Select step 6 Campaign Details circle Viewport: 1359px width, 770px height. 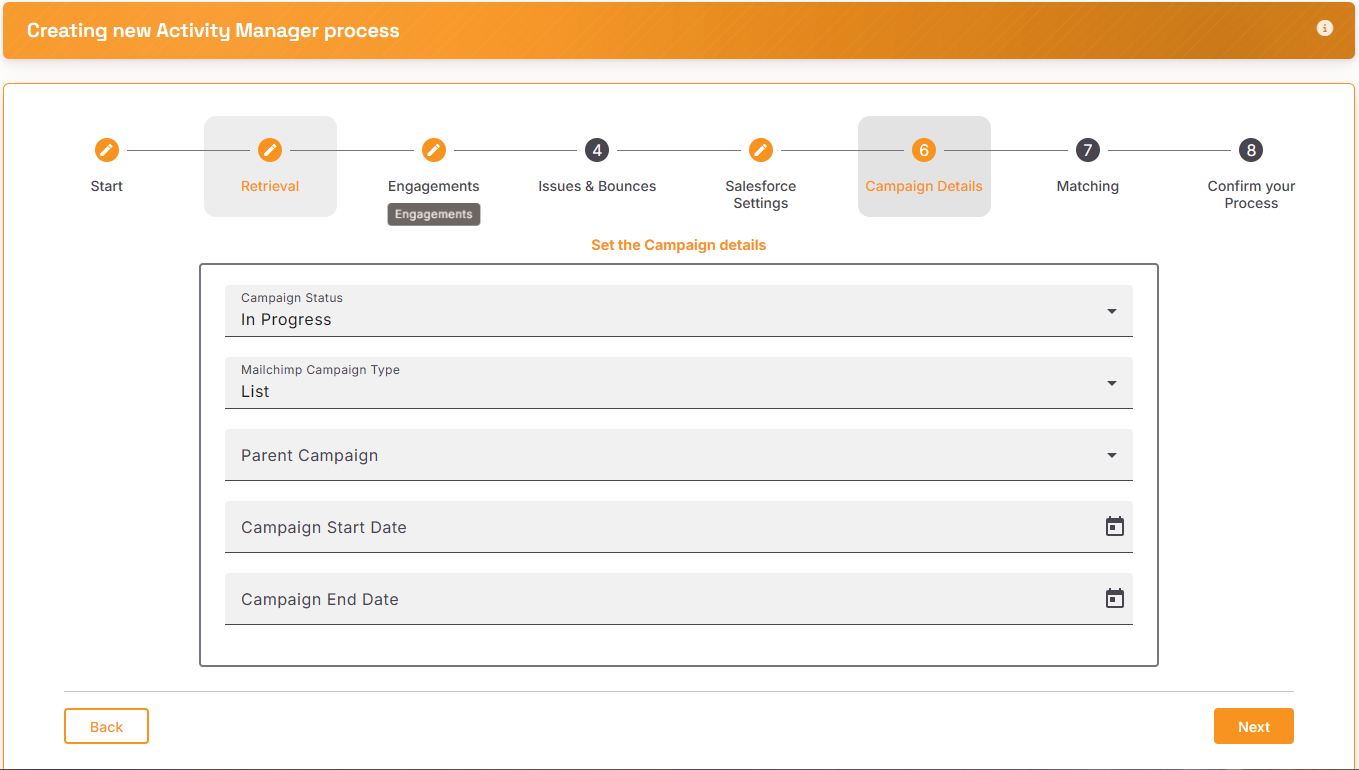click(x=924, y=150)
